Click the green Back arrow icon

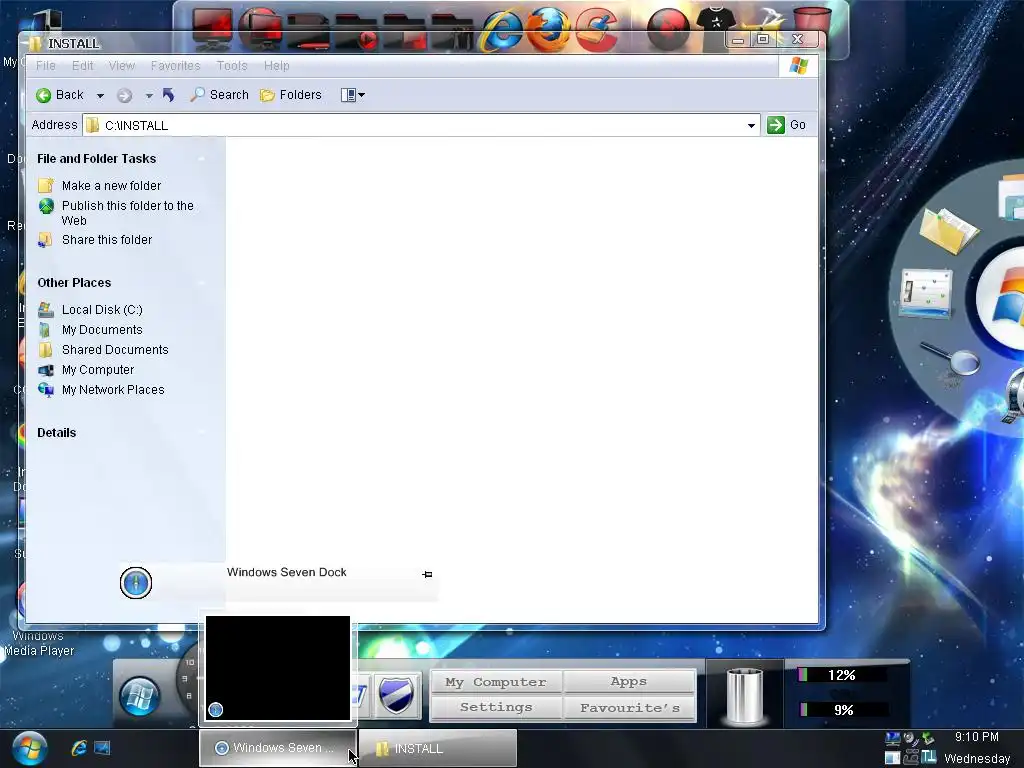click(44, 95)
